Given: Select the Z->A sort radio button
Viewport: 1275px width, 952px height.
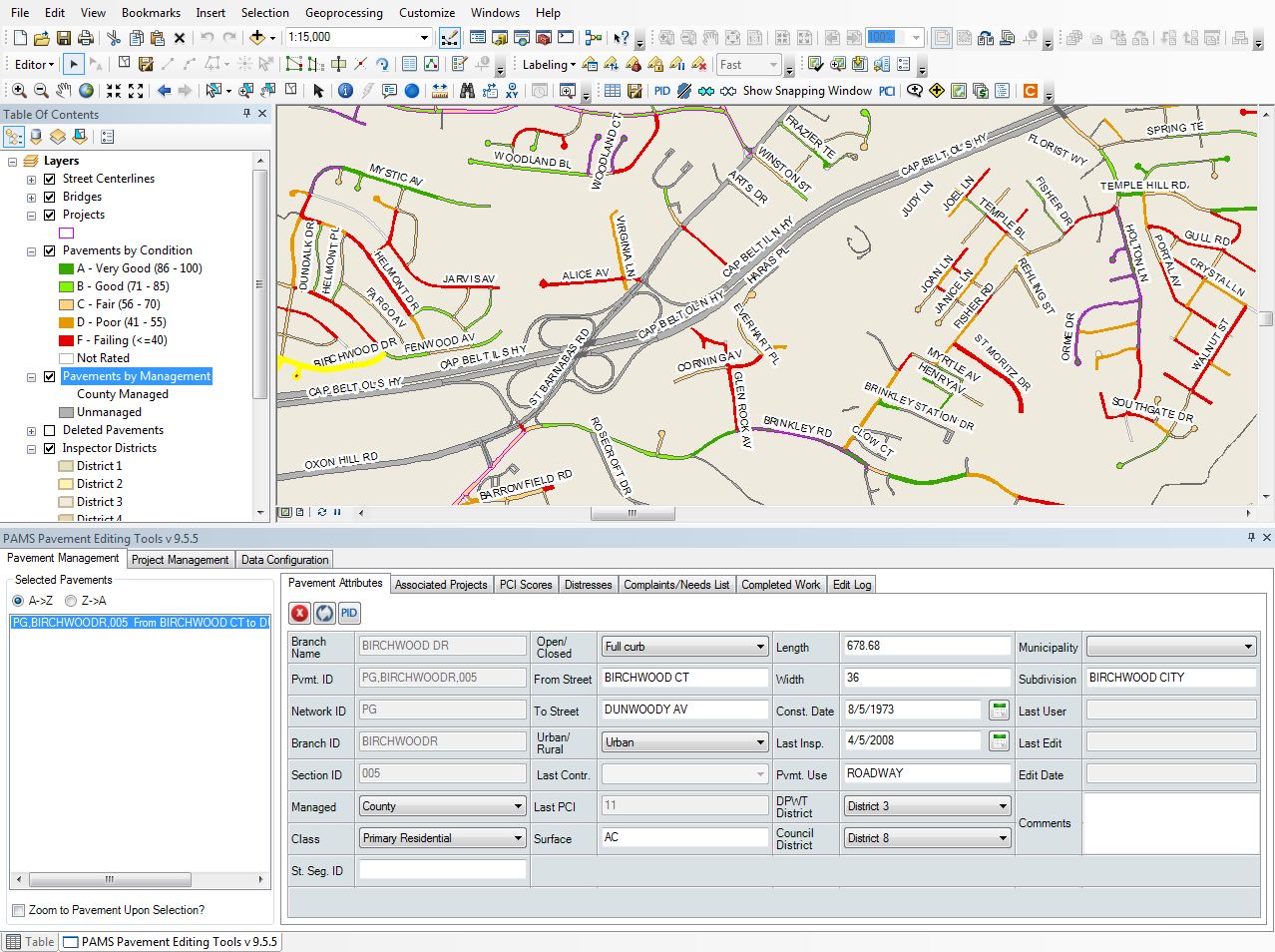Looking at the screenshot, I should coord(71,601).
